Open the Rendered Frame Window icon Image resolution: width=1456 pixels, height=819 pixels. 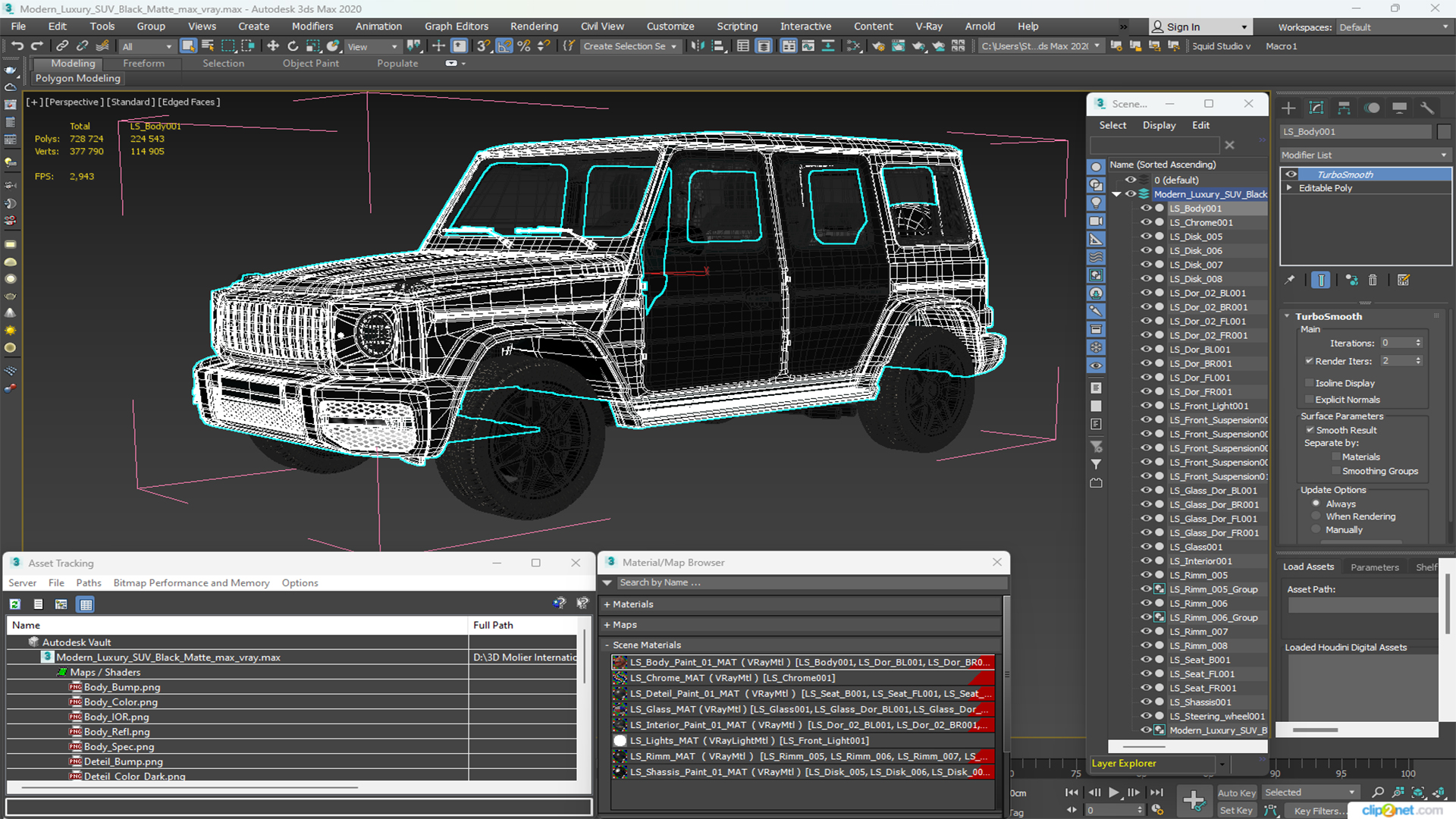[x=898, y=46]
